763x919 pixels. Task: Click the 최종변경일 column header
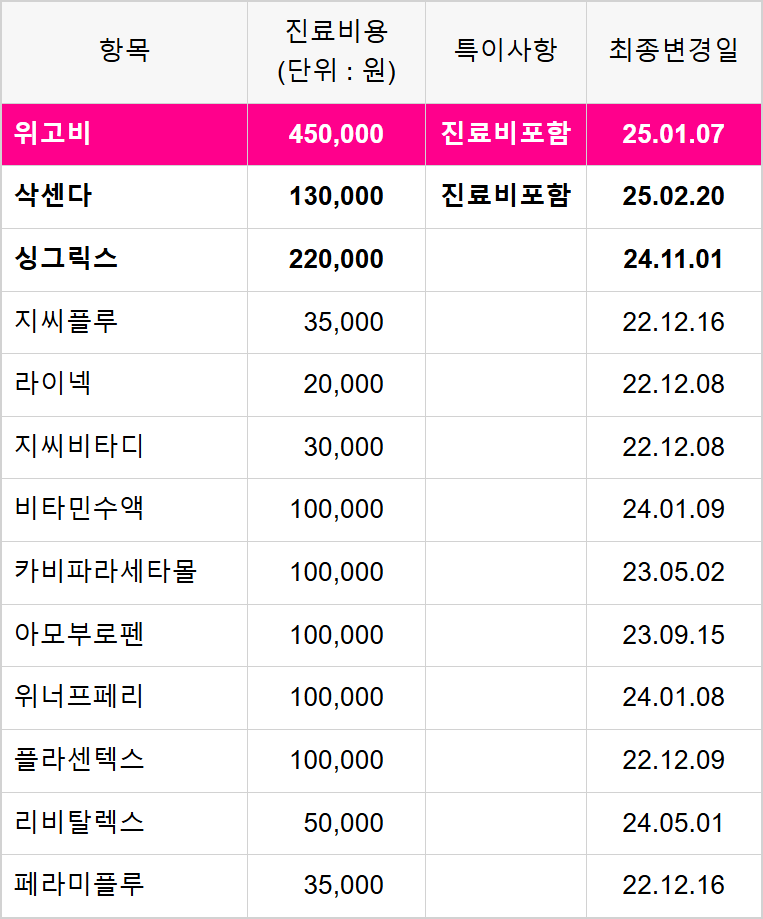click(673, 50)
